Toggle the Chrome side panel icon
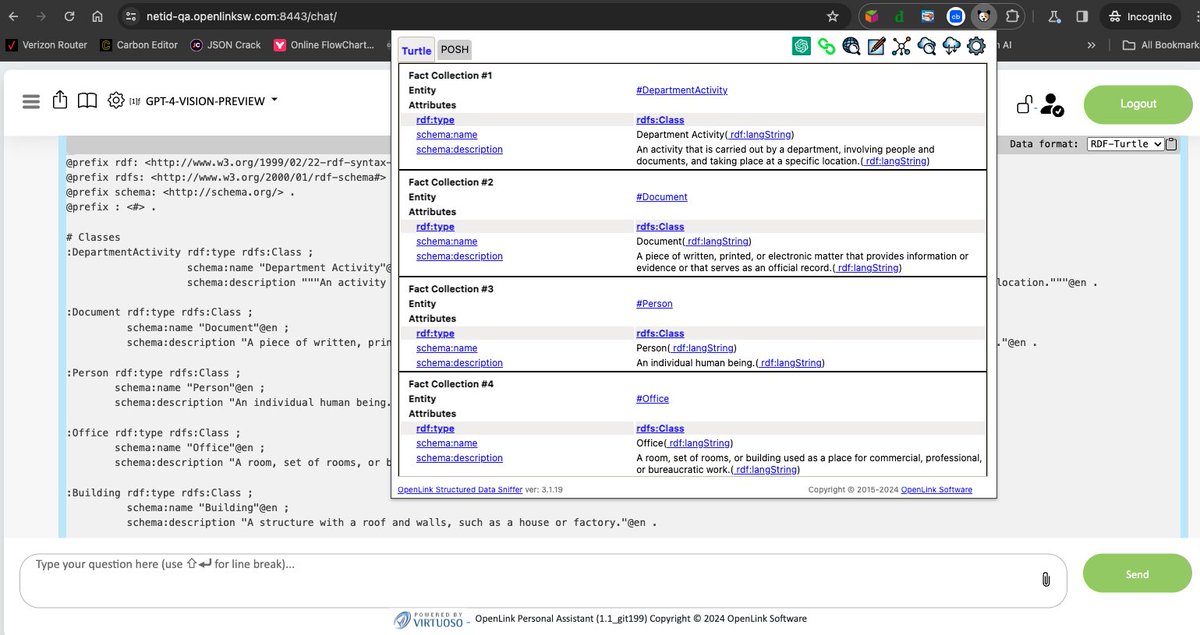The width and height of the screenshot is (1200, 635). tap(1082, 16)
